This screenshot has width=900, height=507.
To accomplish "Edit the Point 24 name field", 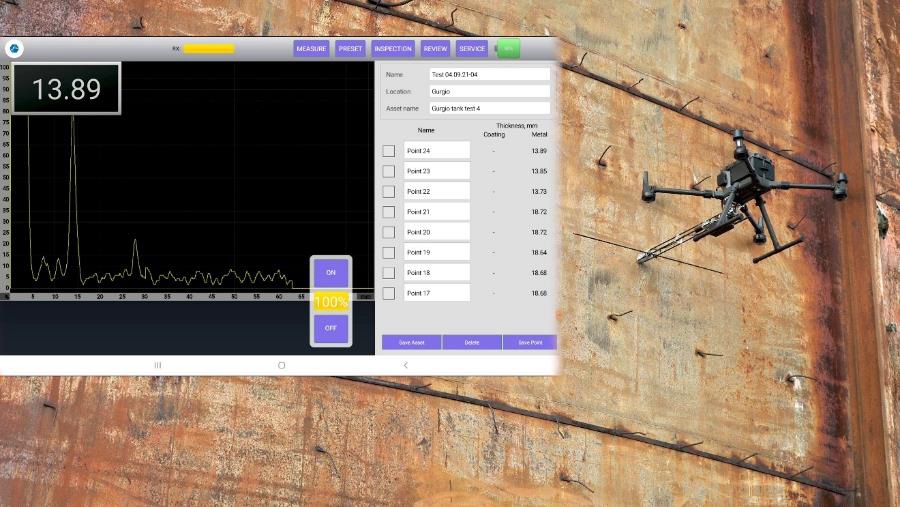I will [437, 150].
